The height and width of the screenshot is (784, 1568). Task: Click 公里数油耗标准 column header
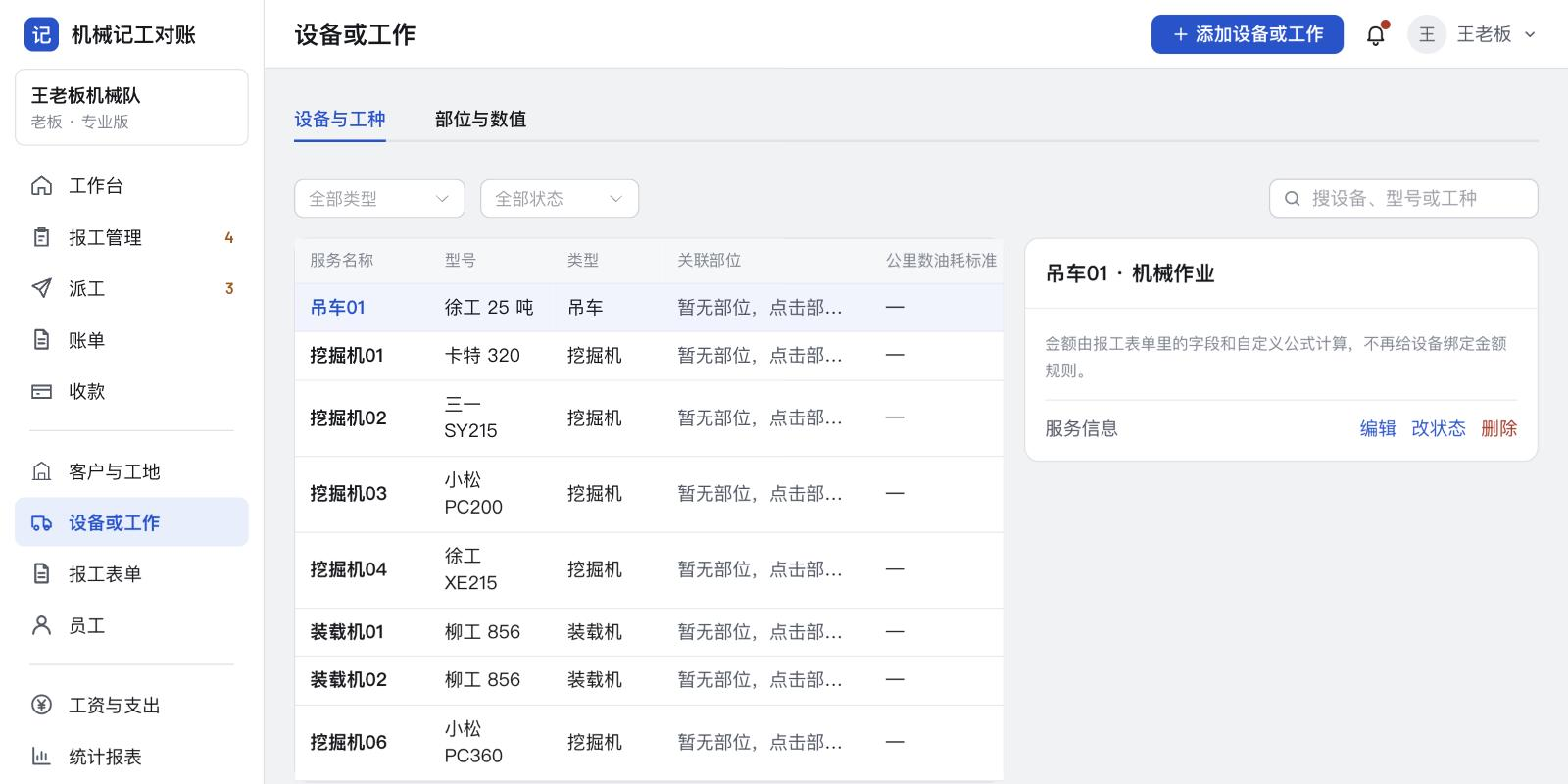(941, 261)
